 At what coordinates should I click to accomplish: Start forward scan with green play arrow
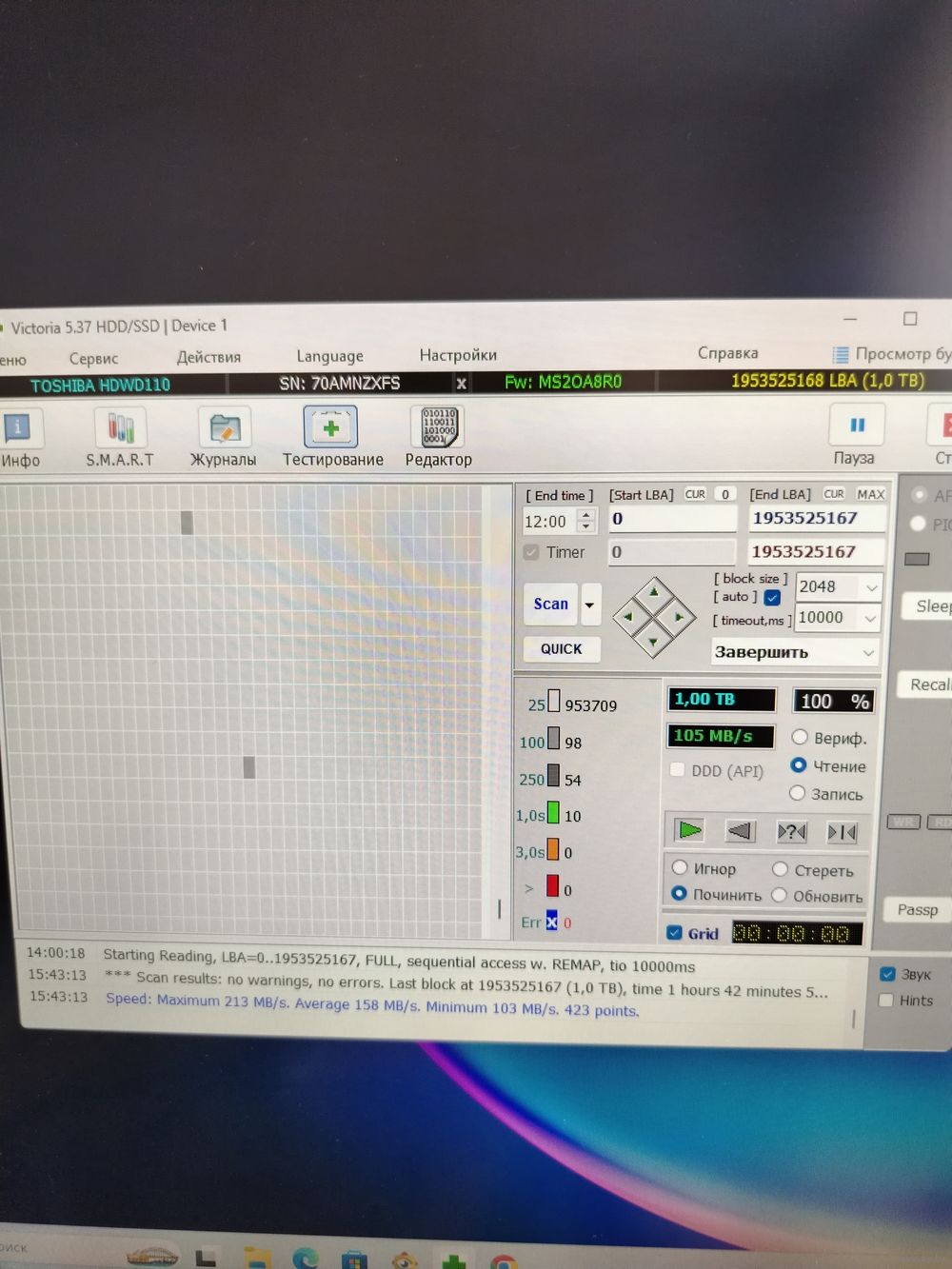[x=689, y=830]
